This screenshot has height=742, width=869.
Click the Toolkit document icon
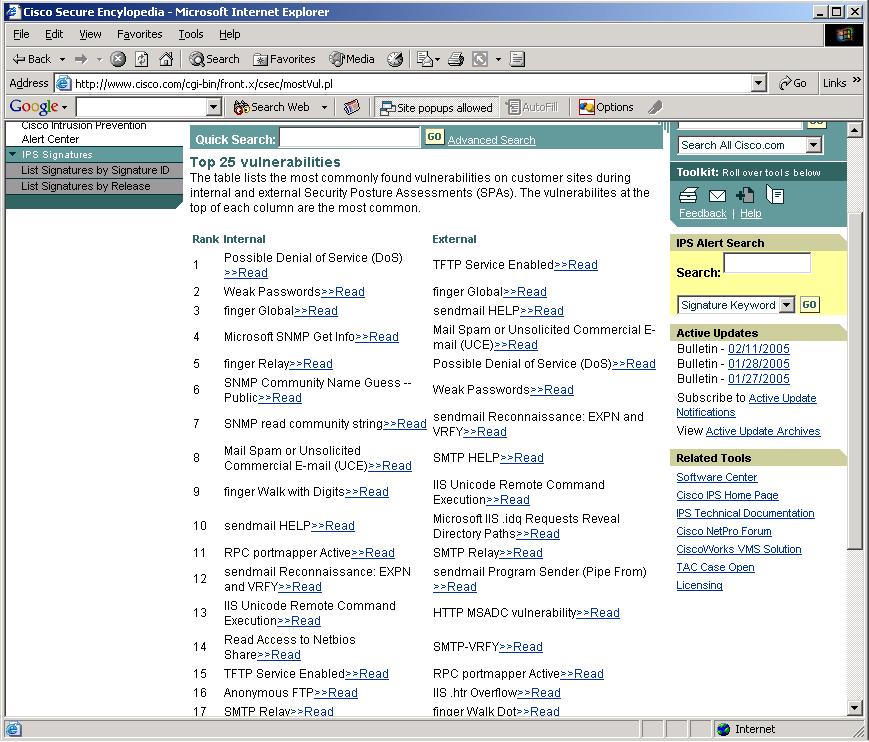pos(775,195)
